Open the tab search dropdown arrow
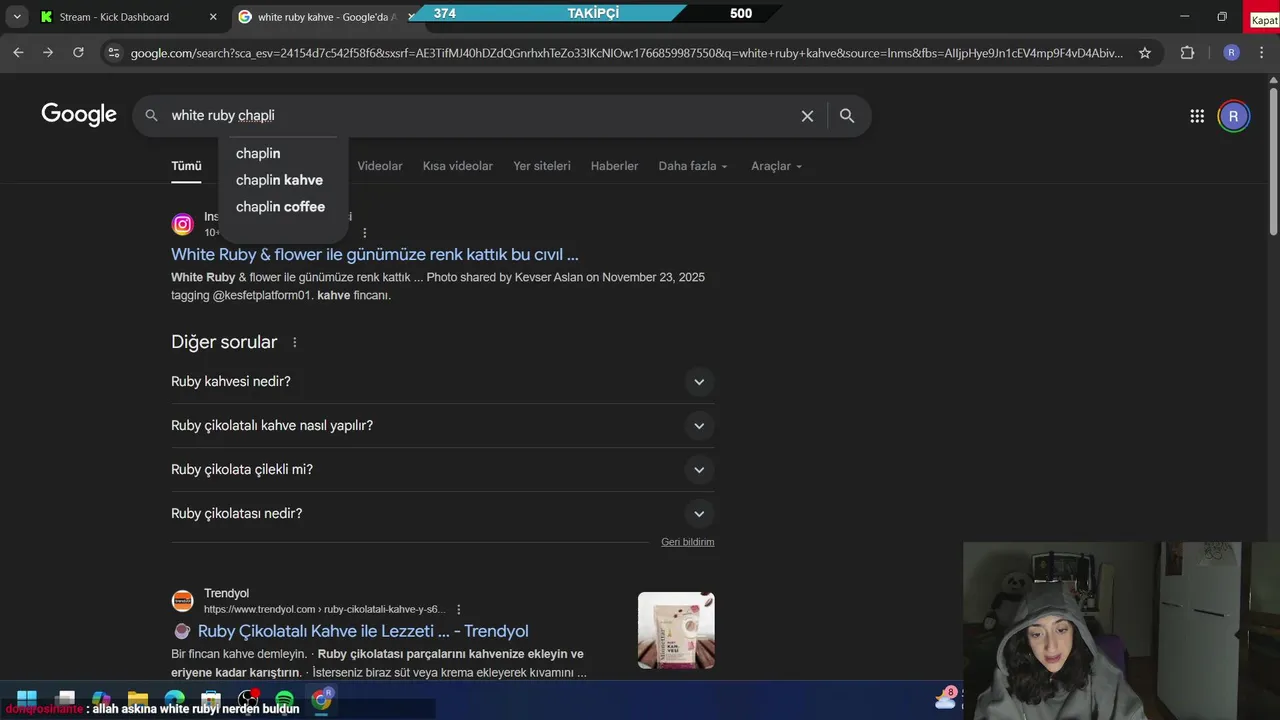1280x720 pixels. tap(17, 17)
